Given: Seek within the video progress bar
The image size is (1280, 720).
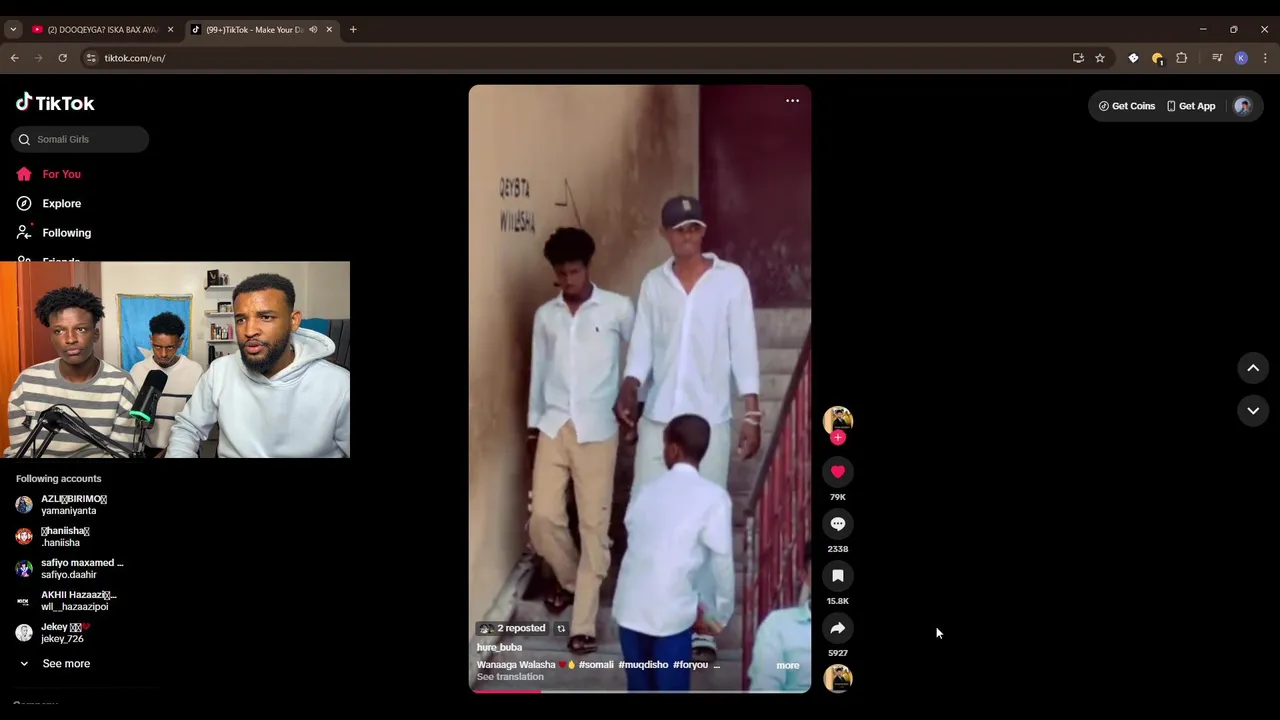Looking at the screenshot, I should click(640, 691).
